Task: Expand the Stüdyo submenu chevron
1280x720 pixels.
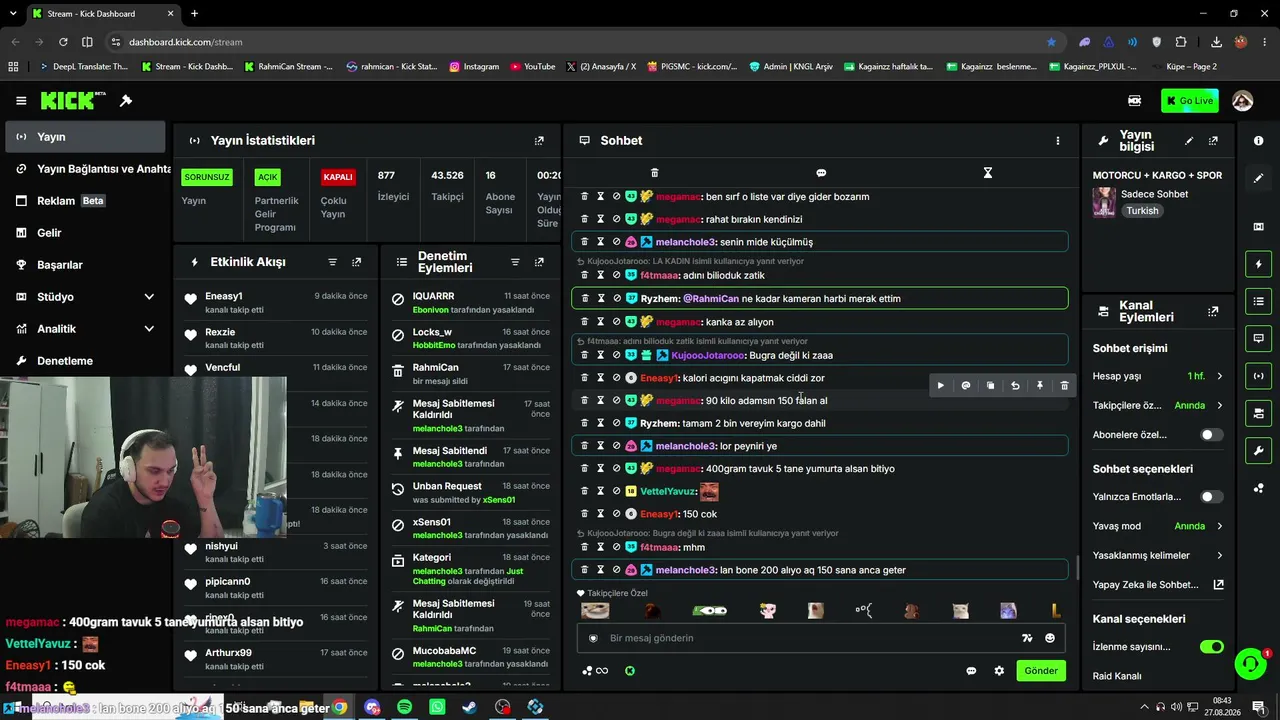Action: pyautogui.click(x=149, y=297)
